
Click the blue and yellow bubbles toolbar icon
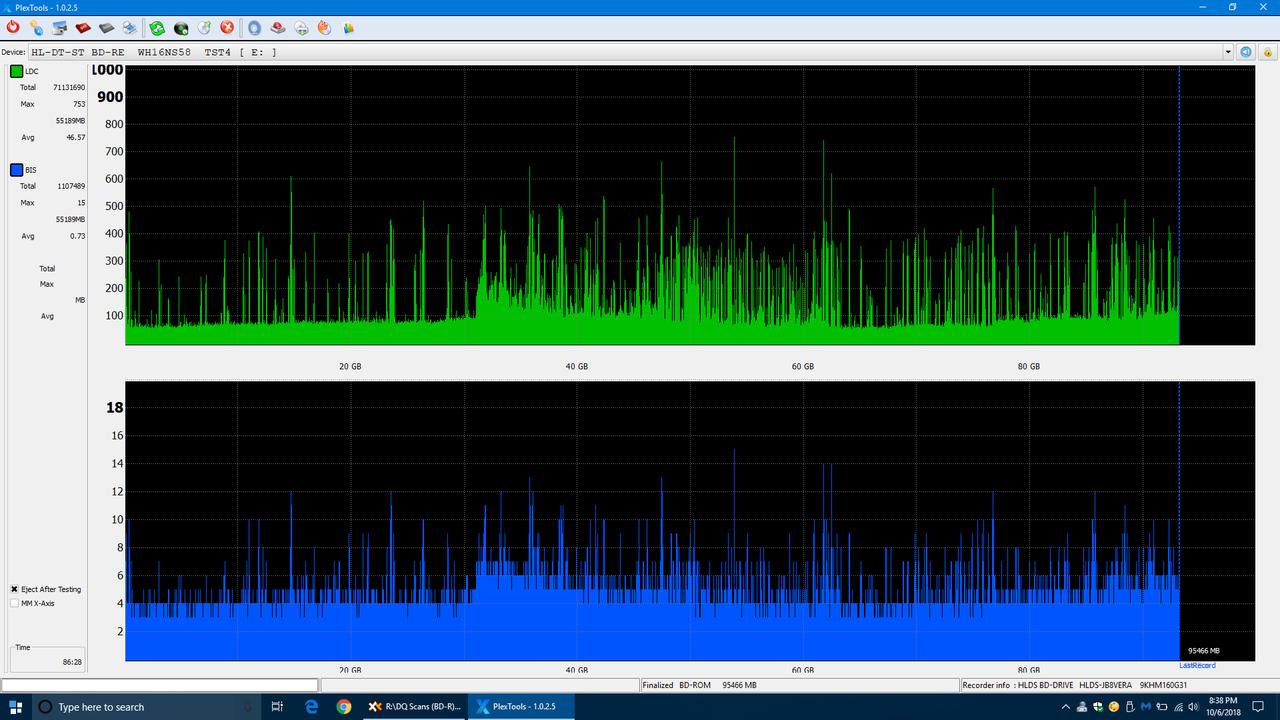pos(36,28)
